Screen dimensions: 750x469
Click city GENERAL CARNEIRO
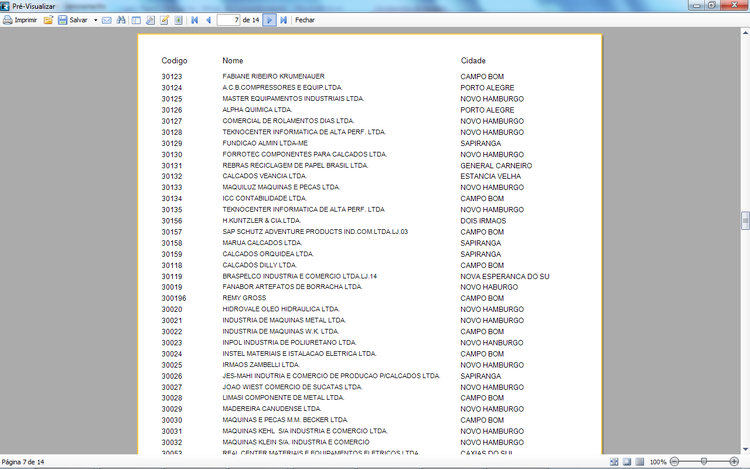coord(496,165)
